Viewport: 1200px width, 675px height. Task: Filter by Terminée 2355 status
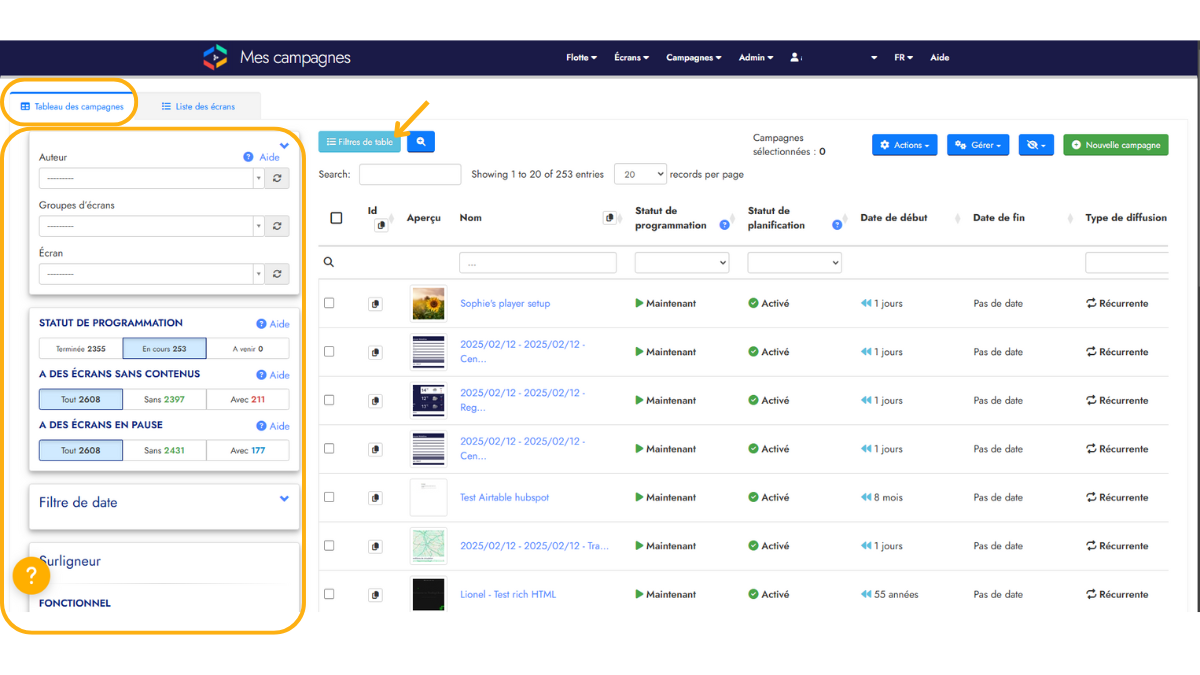point(81,349)
